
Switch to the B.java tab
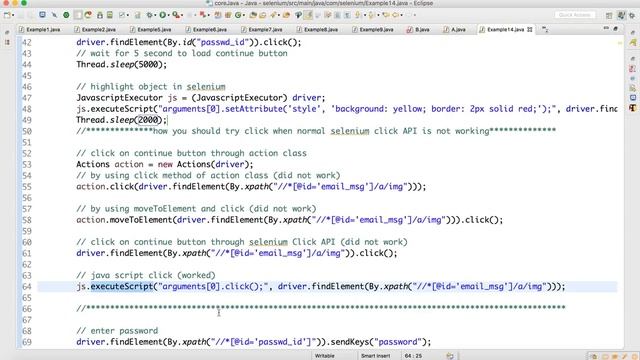(x=418, y=29)
